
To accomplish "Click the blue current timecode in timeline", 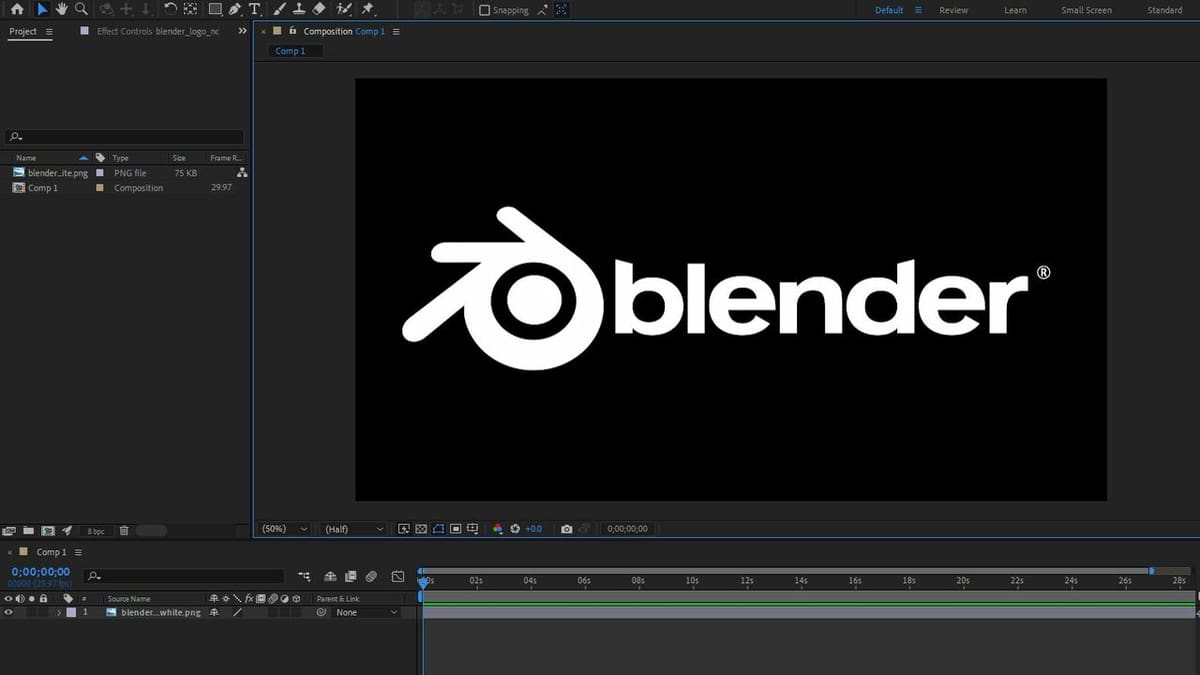I will pyautogui.click(x=41, y=572).
